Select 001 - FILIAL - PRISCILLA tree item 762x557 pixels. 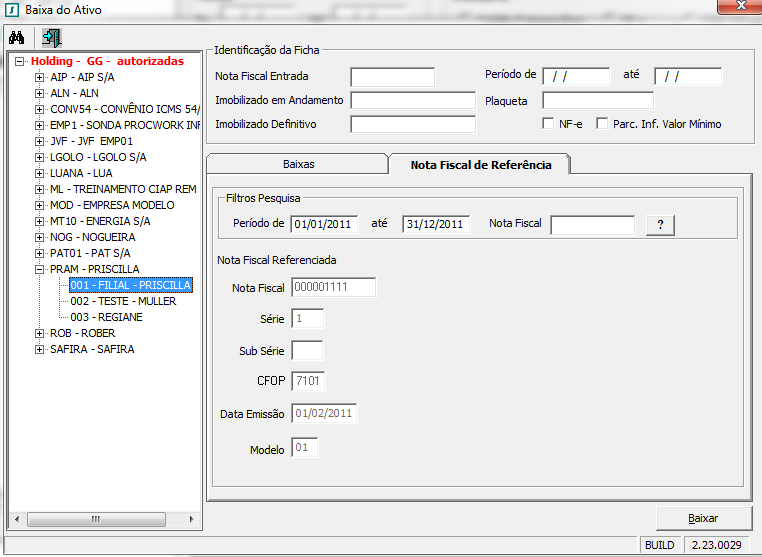point(131,285)
